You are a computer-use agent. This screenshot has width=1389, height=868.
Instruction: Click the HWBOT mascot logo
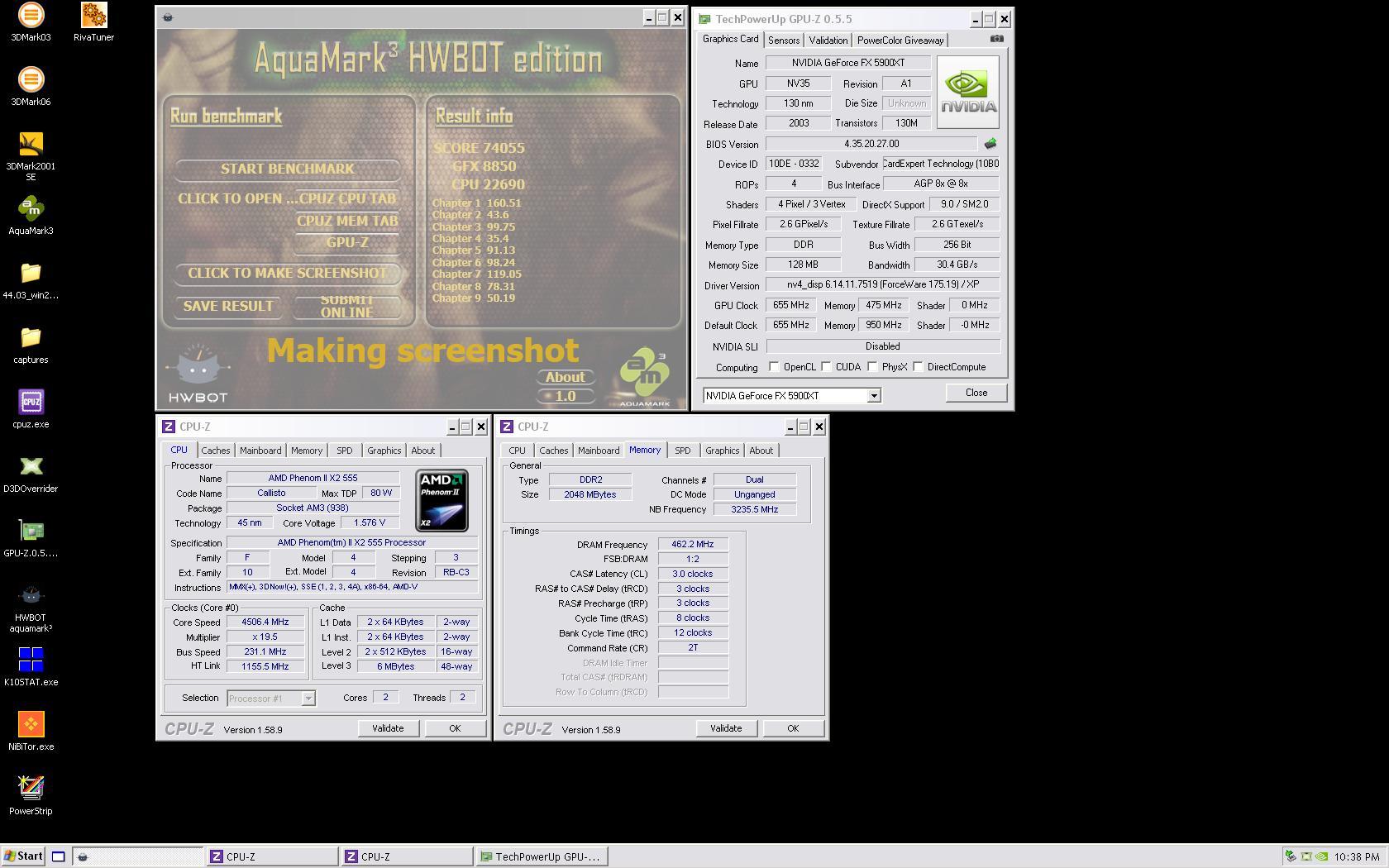[198, 374]
